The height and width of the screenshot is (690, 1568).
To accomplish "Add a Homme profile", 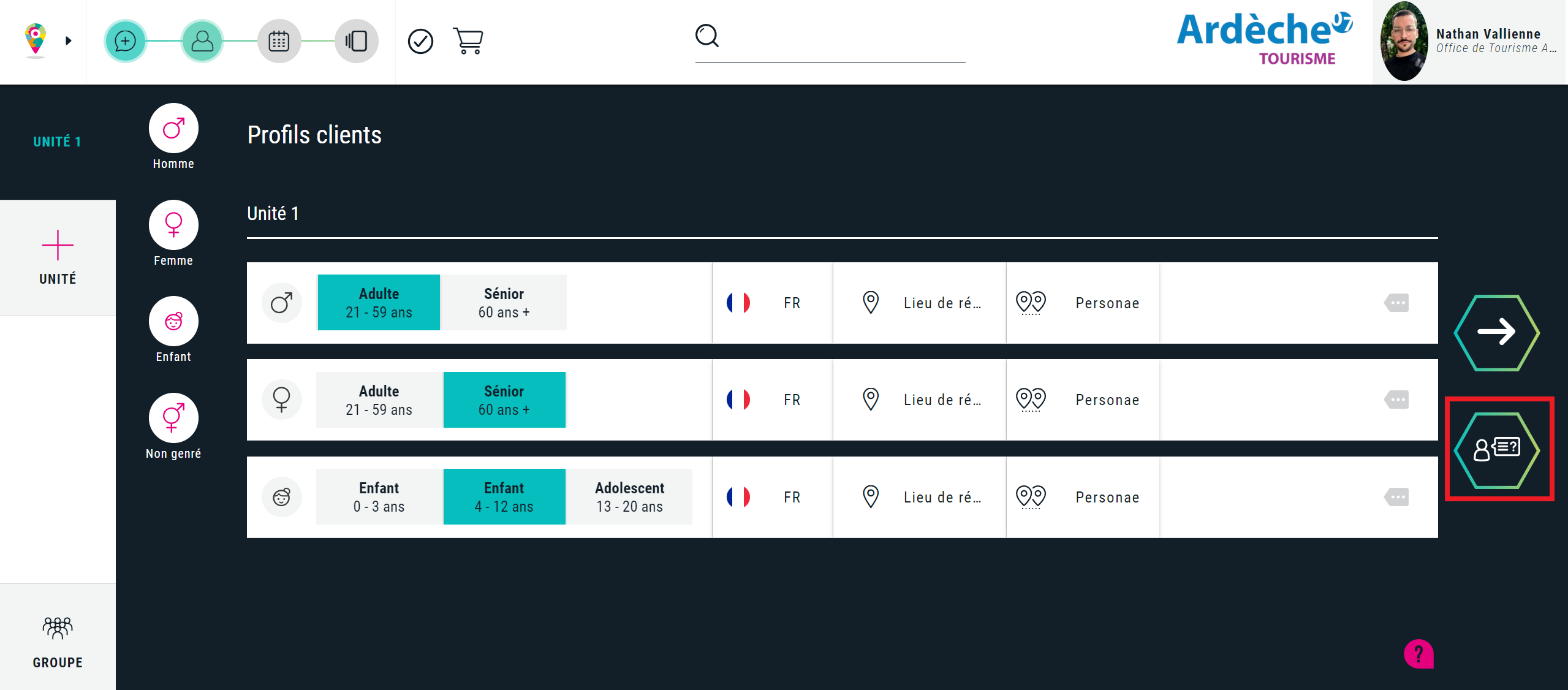I will click(x=173, y=128).
